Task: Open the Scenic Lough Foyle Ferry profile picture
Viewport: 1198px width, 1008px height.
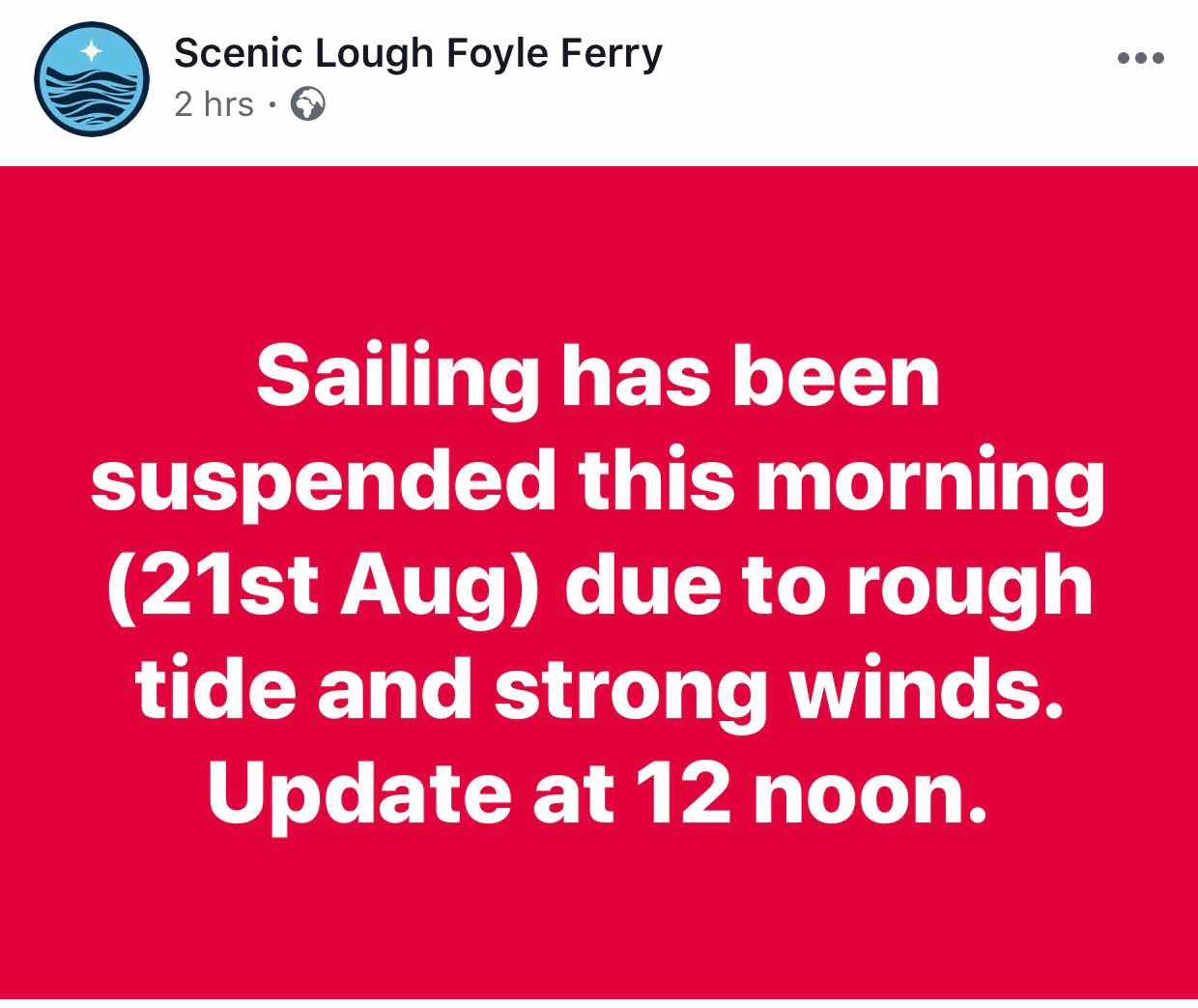Action: 92,78
